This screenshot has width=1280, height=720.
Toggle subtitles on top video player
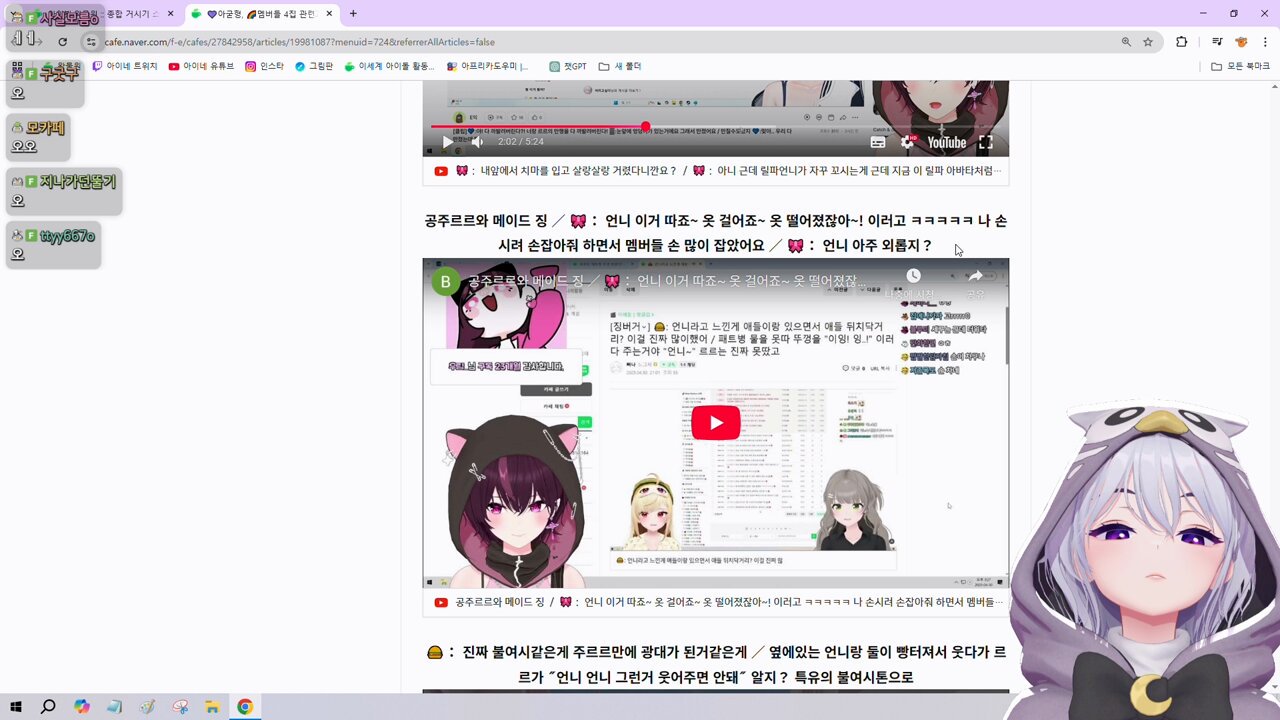(x=878, y=142)
